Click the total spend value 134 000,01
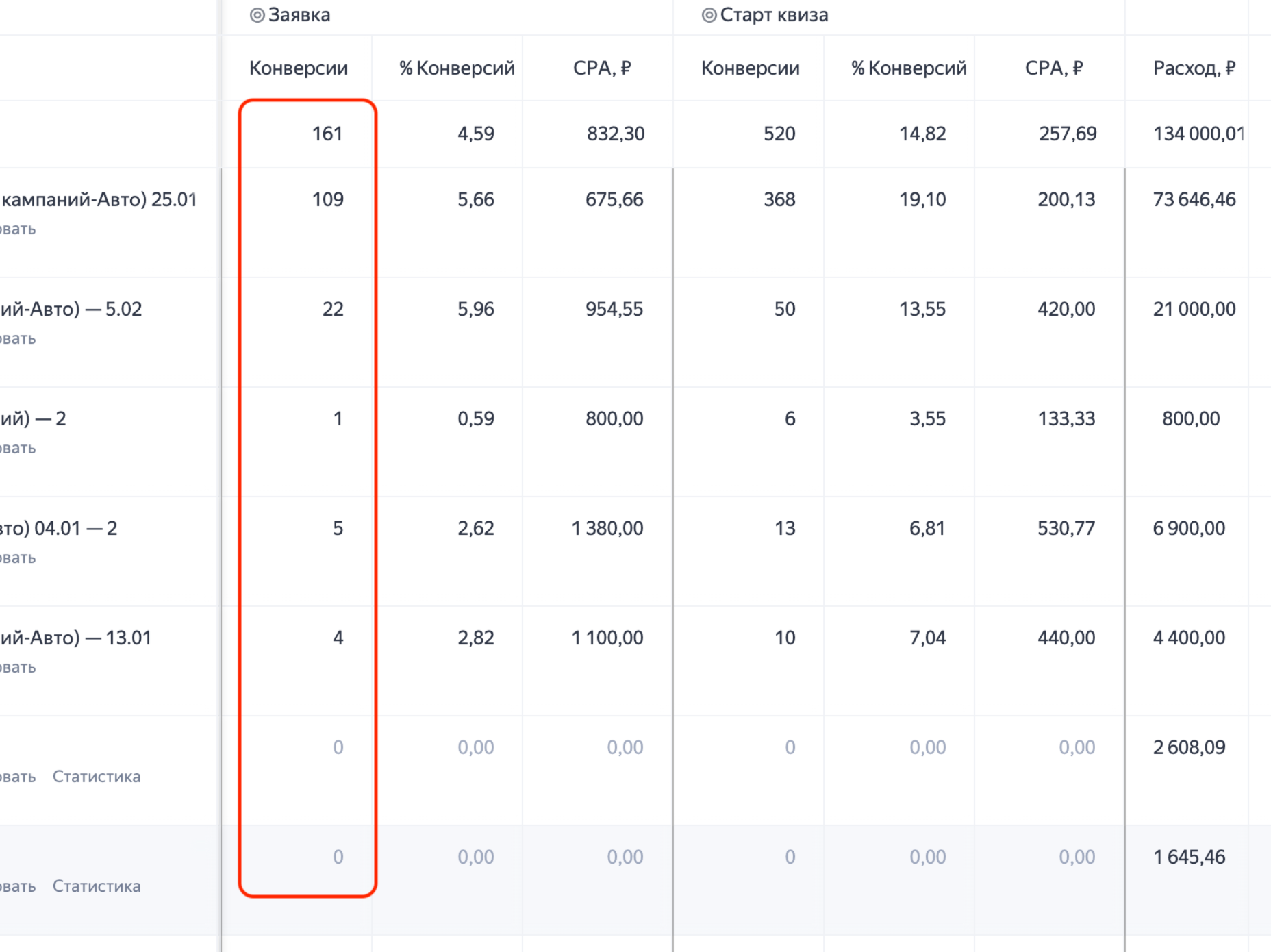Image resolution: width=1271 pixels, height=952 pixels. pyautogui.click(x=1198, y=134)
